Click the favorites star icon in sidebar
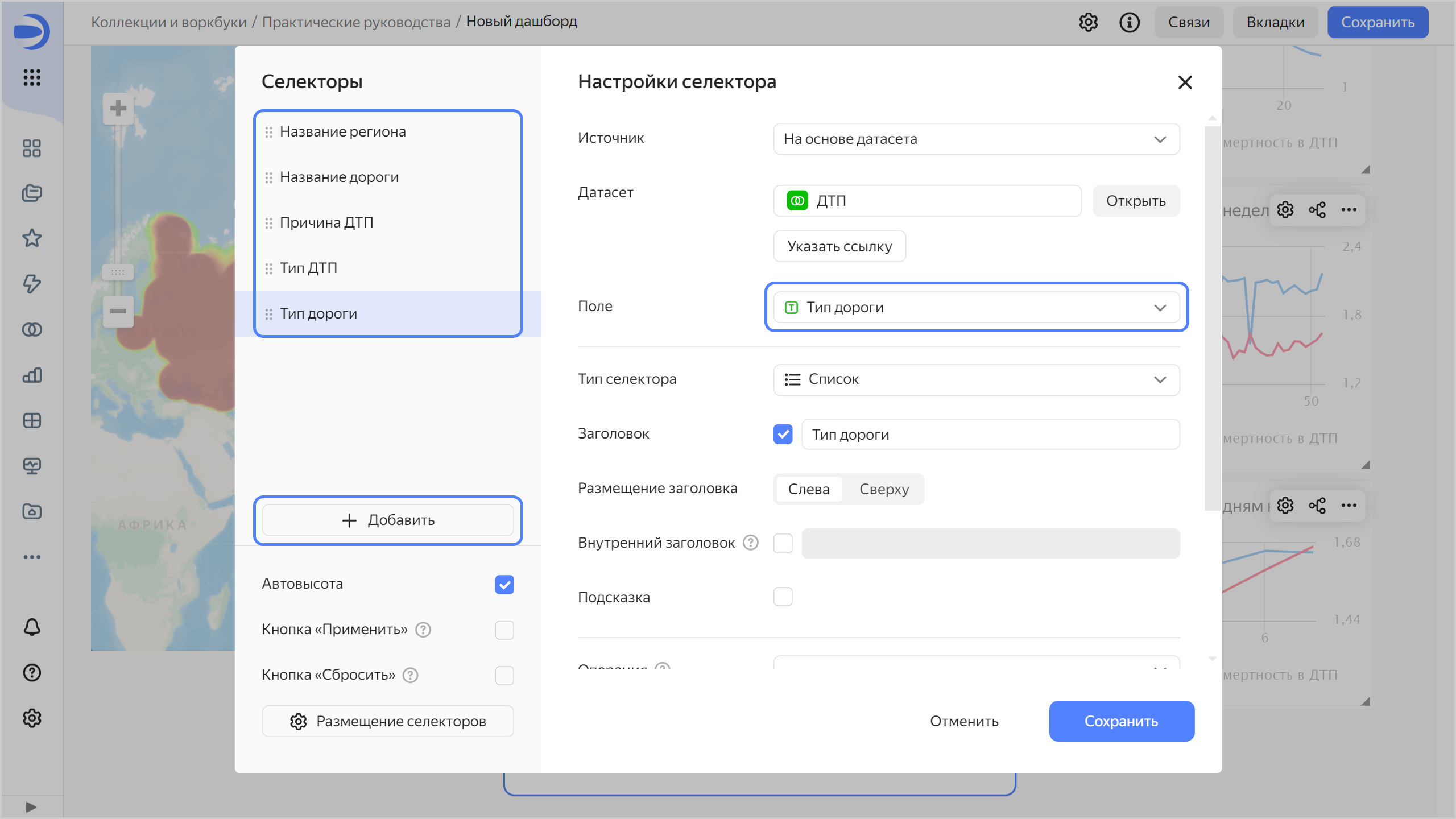 coord(32,238)
